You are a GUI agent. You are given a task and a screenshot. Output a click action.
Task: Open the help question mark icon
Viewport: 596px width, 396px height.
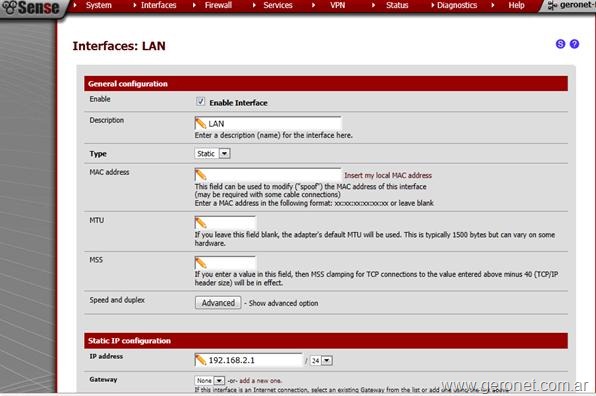pos(574,44)
